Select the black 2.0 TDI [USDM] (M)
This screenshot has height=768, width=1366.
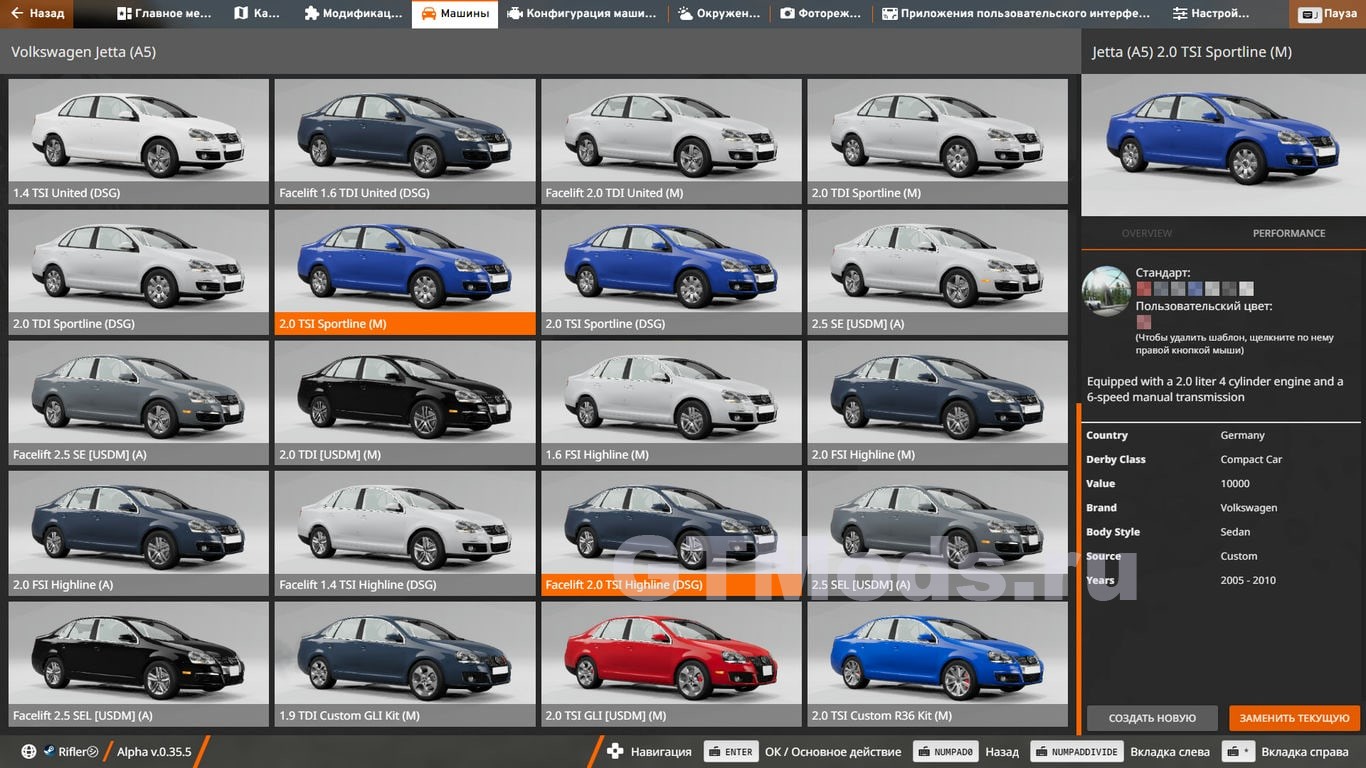(x=405, y=403)
